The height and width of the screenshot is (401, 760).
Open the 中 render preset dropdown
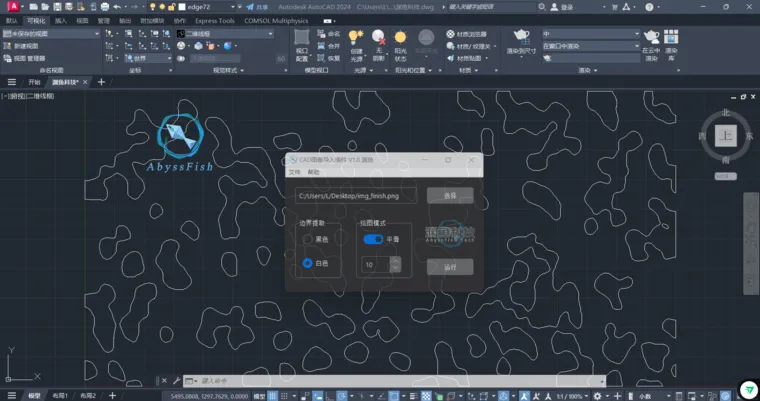click(591, 33)
